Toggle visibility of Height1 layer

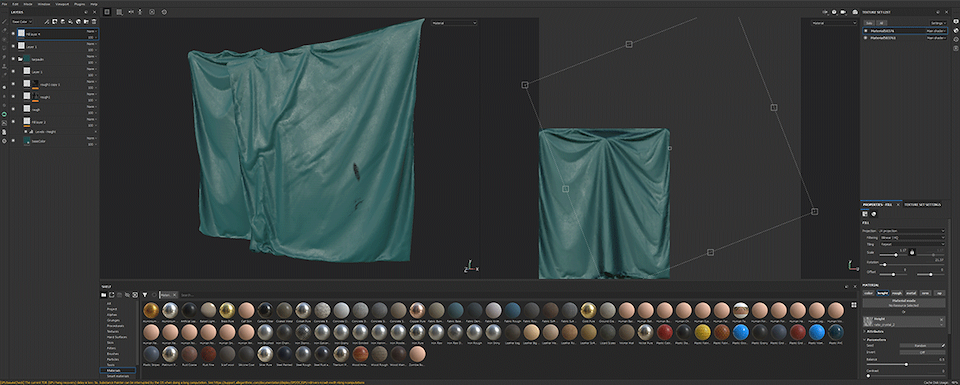(13, 97)
